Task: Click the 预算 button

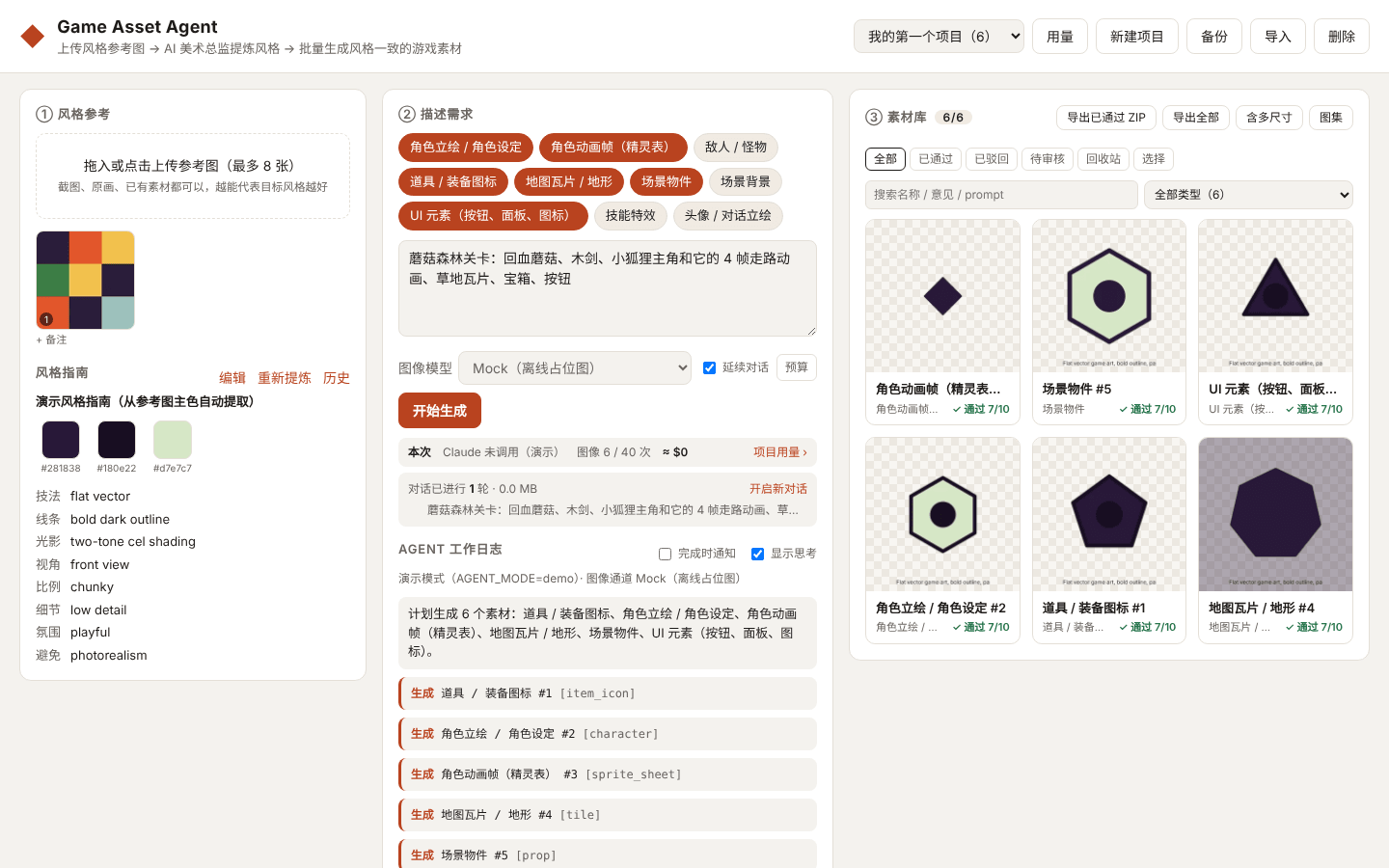Action: (x=797, y=367)
